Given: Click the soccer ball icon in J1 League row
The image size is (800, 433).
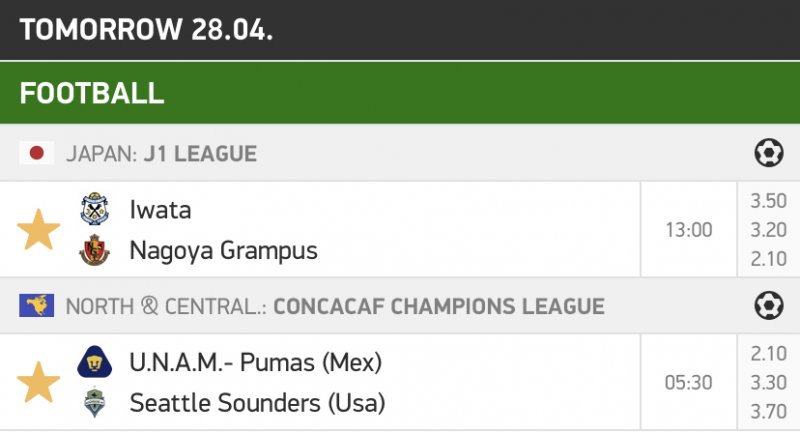Looking at the screenshot, I should click(x=768, y=152).
